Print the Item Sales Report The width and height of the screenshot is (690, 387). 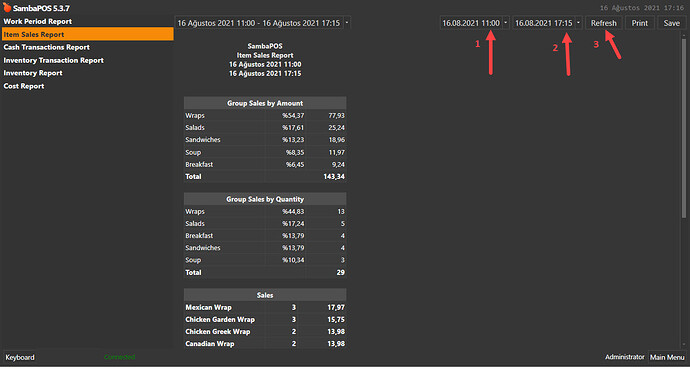tap(639, 23)
